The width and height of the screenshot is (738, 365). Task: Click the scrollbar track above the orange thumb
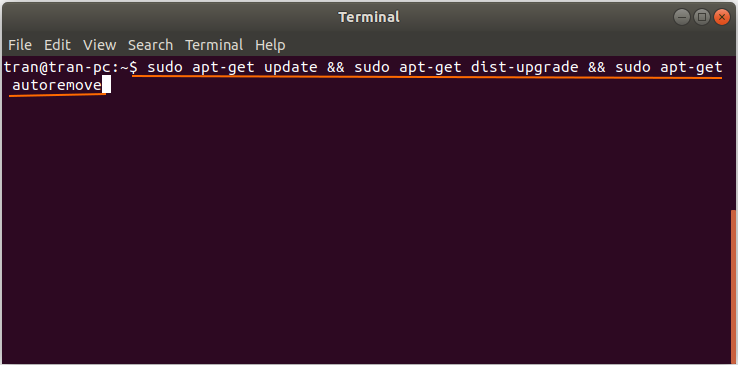pos(733,133)
